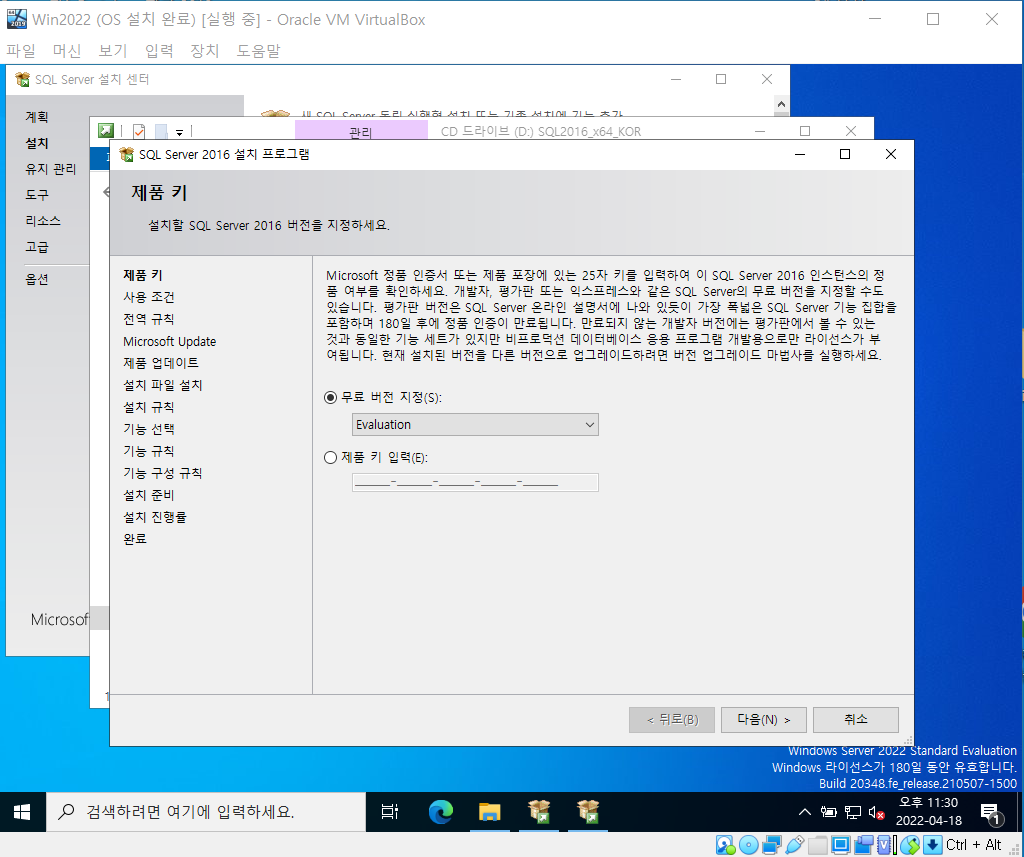
Task: Select 고급 in SQL Server 설치 센터
Action: 37,247
